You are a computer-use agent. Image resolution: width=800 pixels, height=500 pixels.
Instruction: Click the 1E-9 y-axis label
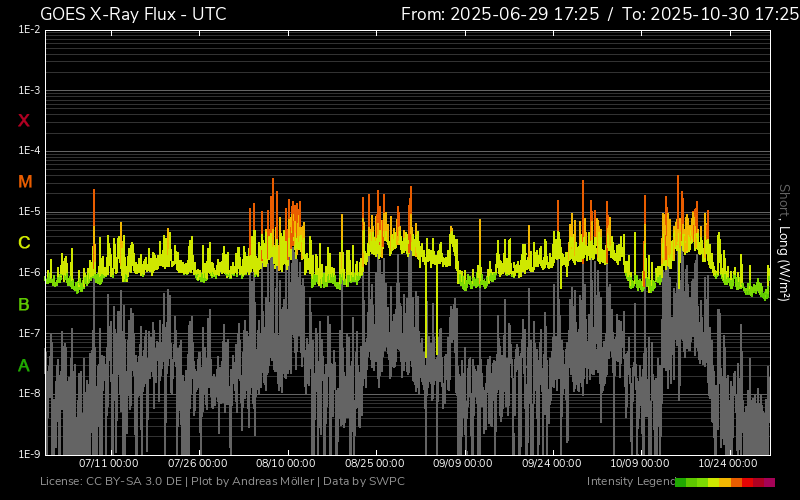tap(29, 454)
